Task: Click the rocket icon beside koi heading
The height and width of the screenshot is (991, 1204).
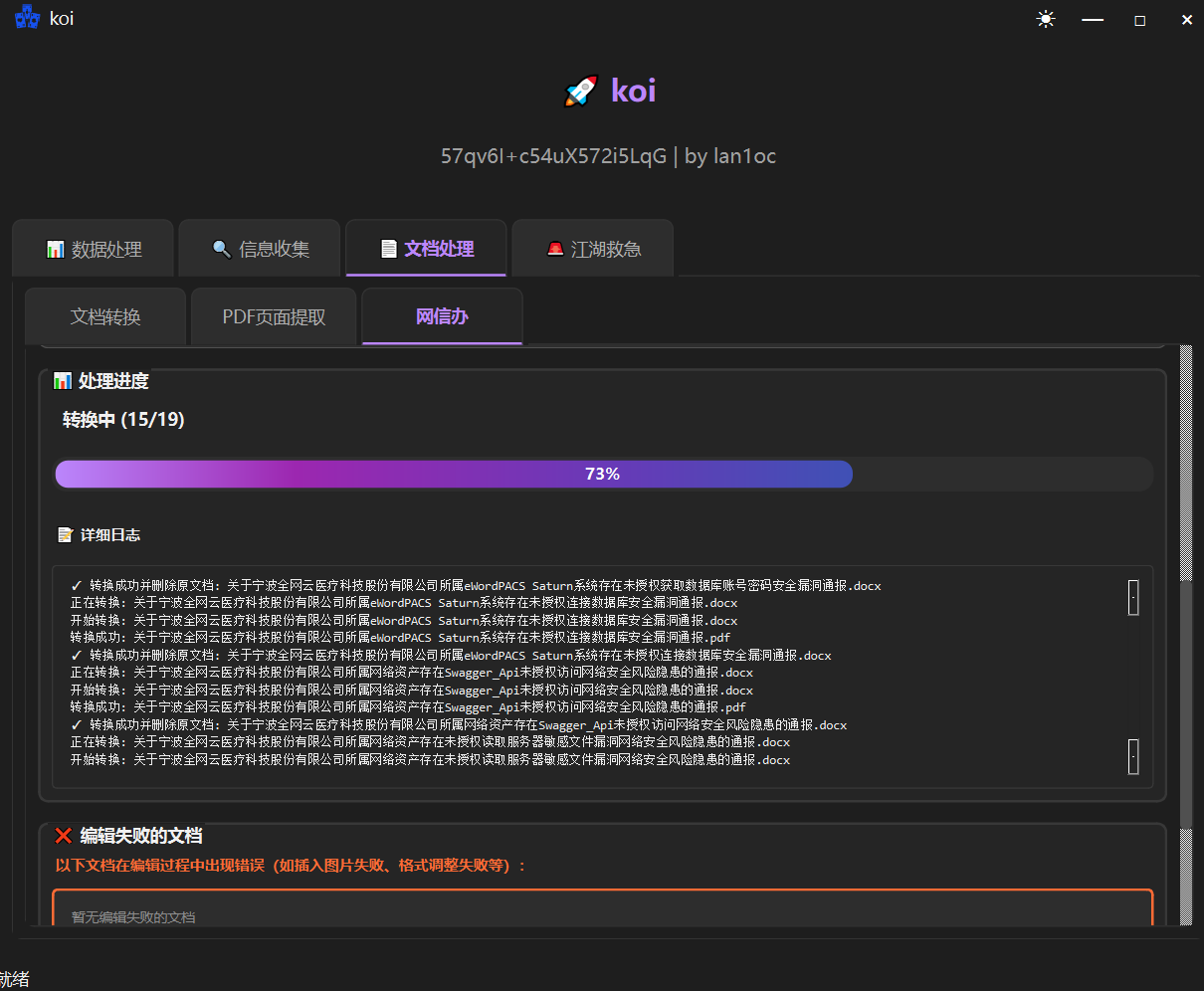Action: click(581, 92)
